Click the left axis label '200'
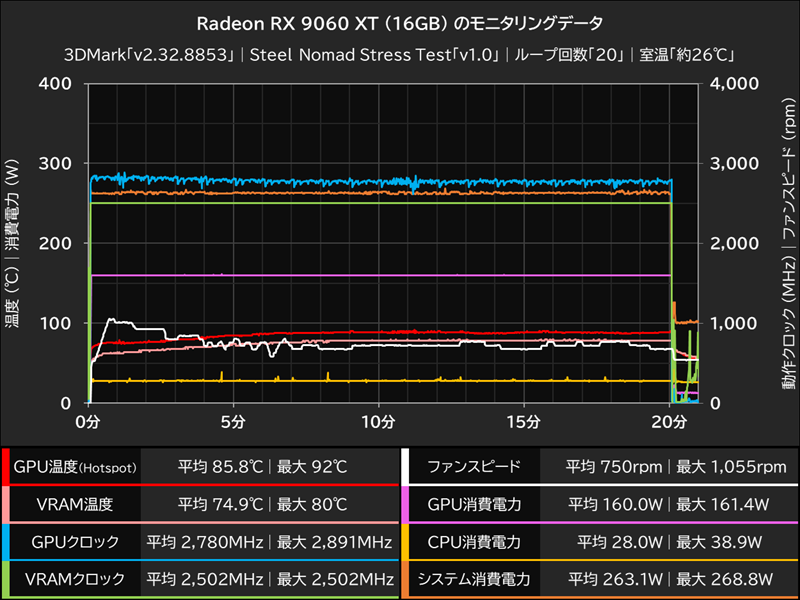800x600 pixels. click(x=55, y=243)
